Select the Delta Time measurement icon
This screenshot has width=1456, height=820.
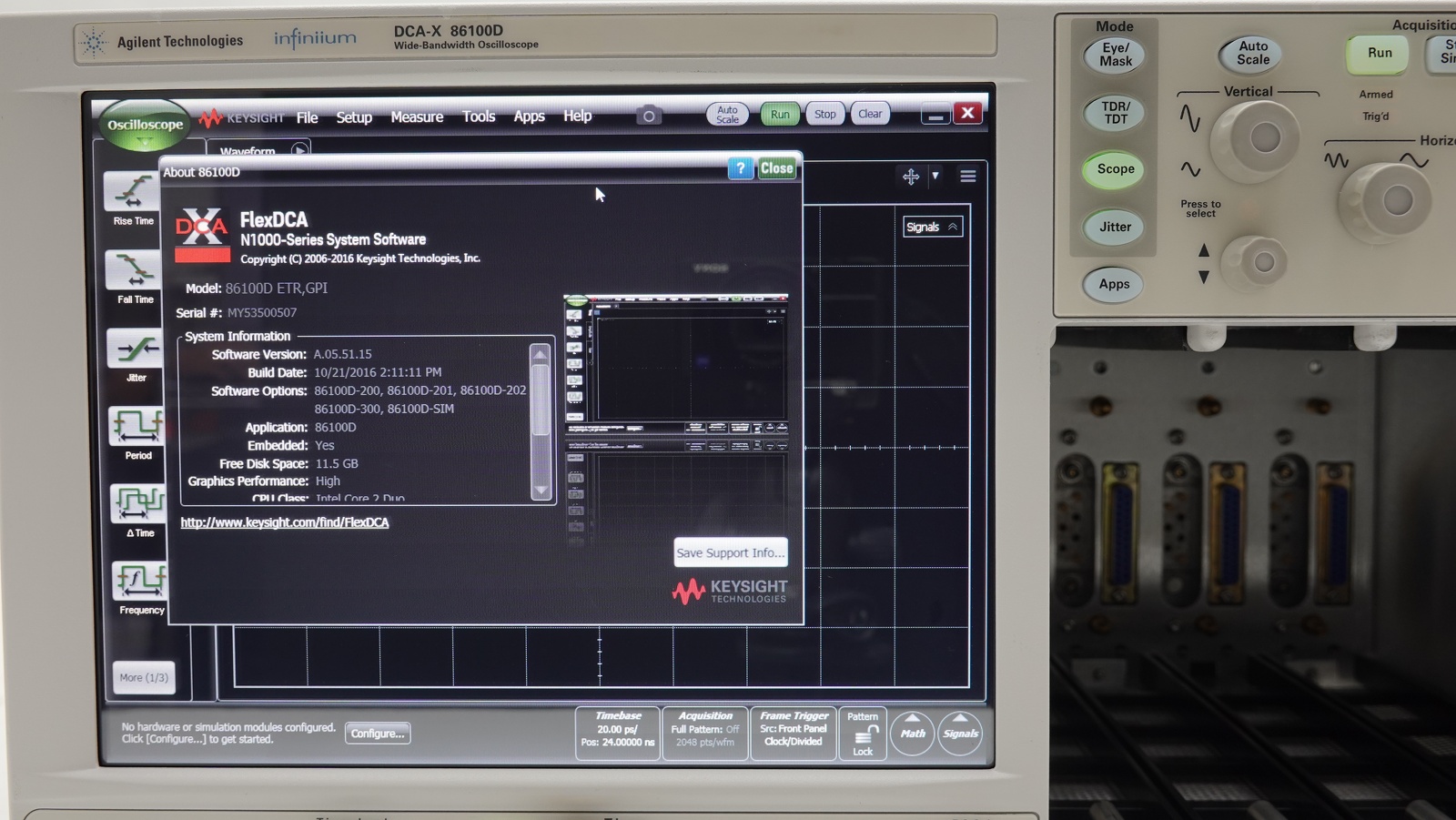pyautogui.click(x=137, y=502)
